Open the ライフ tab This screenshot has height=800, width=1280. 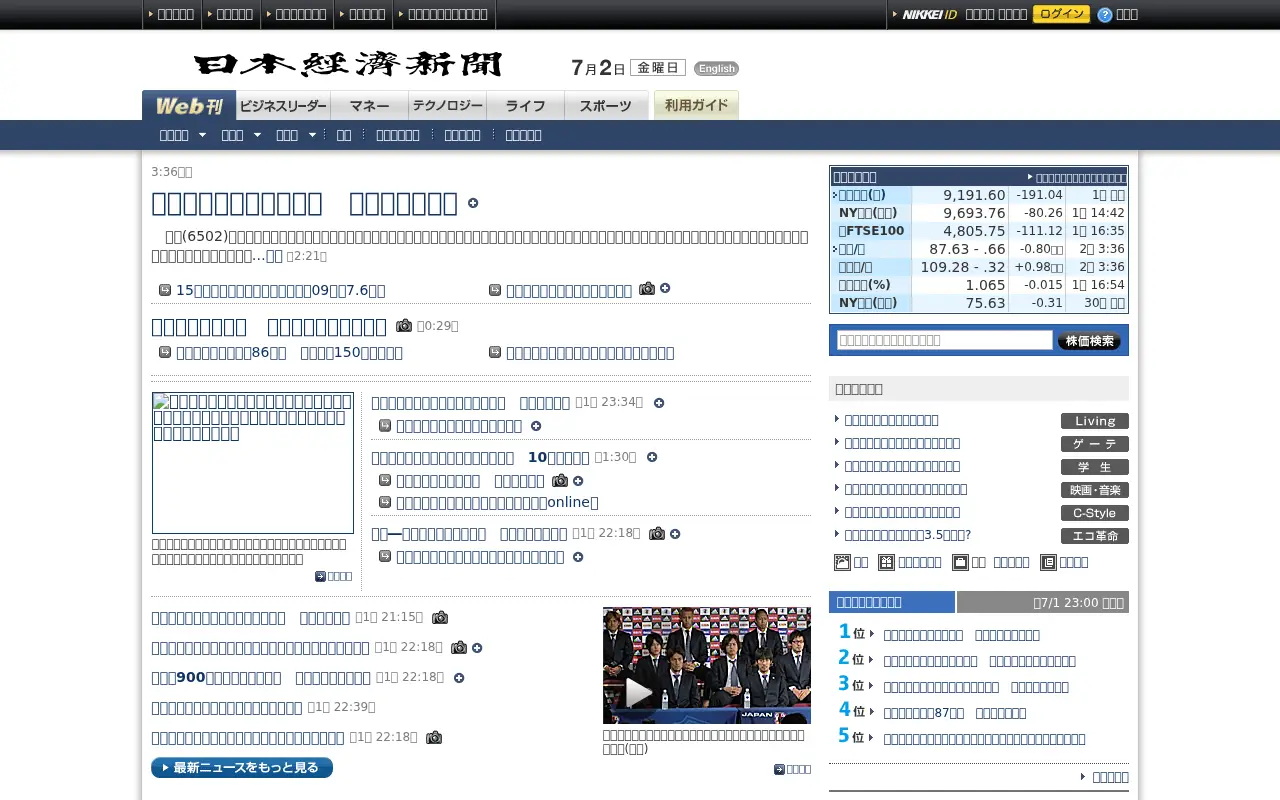(x=526, y=105)
